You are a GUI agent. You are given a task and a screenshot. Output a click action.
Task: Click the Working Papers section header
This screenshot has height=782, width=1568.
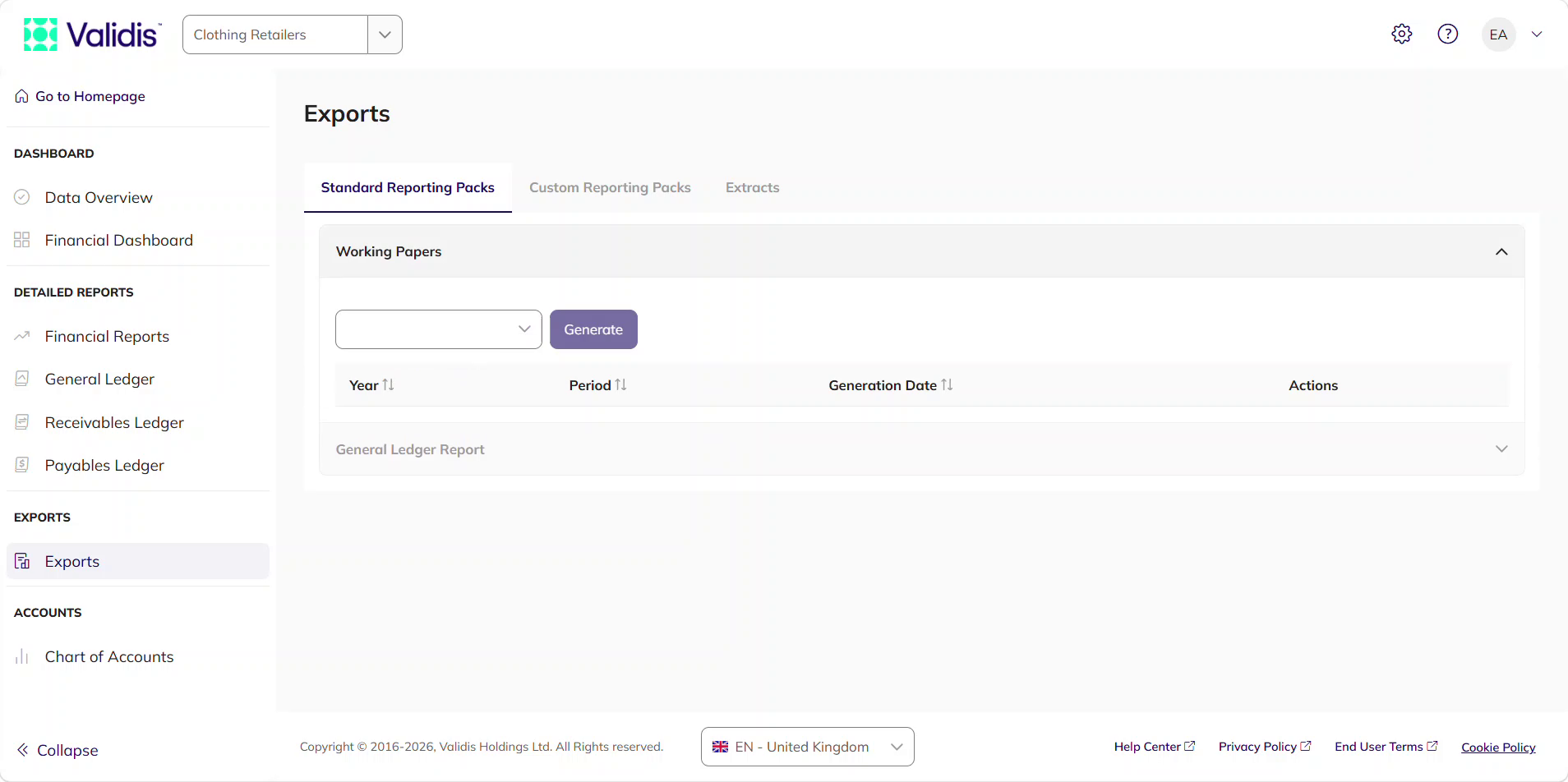pyautogui.click(x=921, y=251)
